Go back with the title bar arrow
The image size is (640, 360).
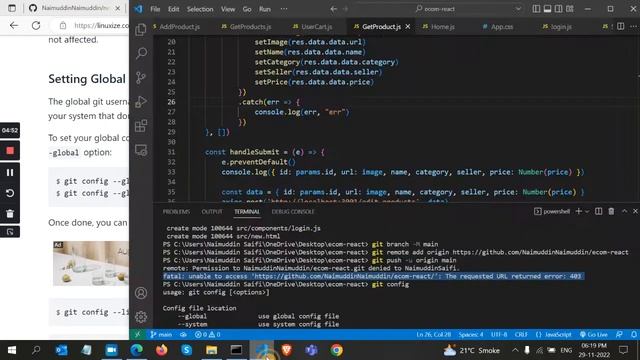click(x=333, y=9)
